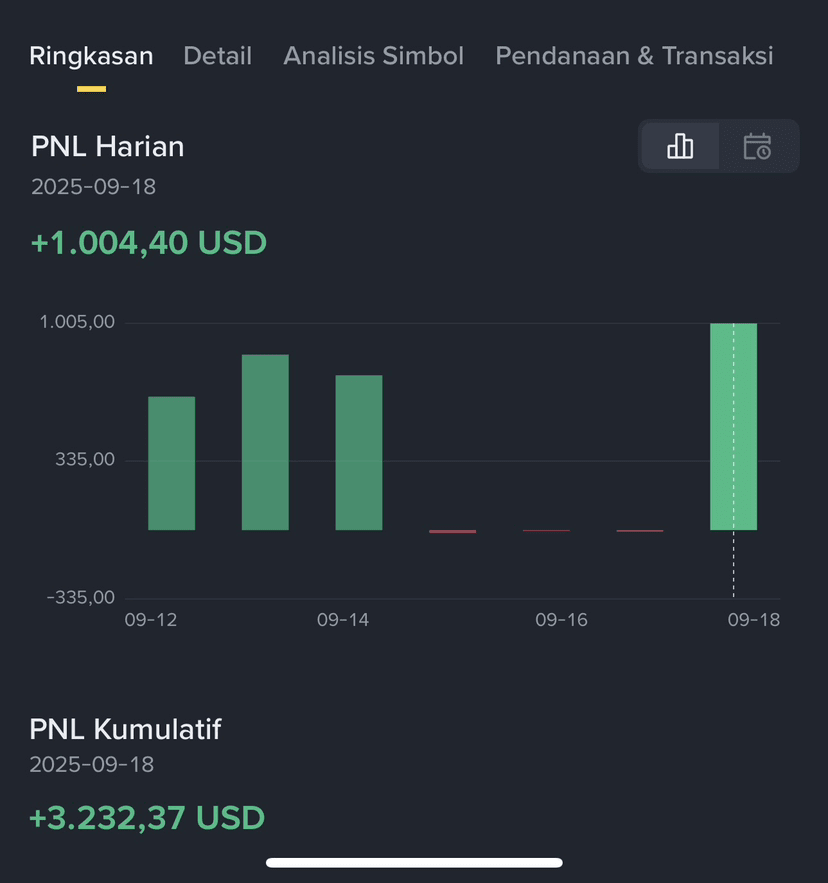Open the Detail tab

(217, 56)
